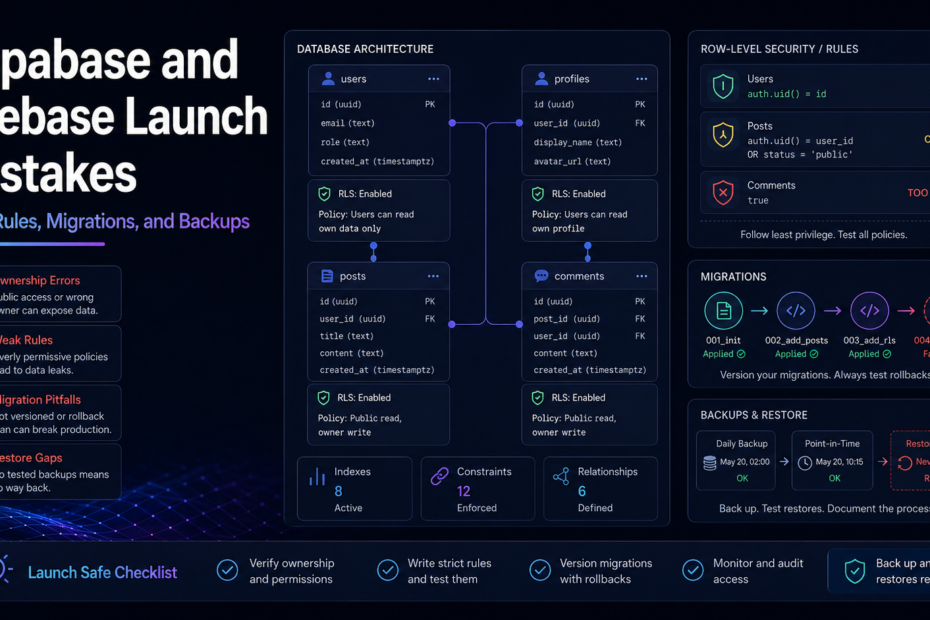Toggle the Verify ownership and permissions checkmark
The width and height of the screenshot is (930, 620).
[227, 570]
